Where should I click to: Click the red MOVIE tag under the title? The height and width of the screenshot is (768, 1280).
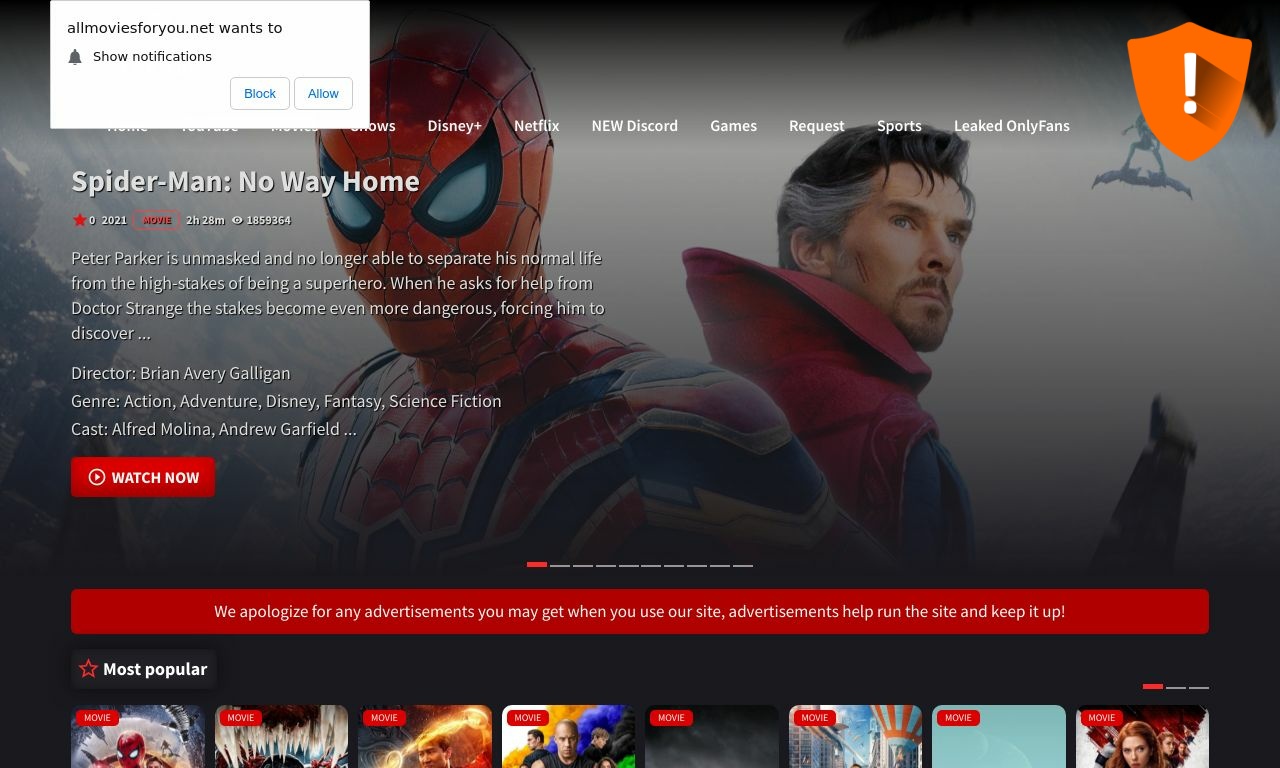pos(157,220)
